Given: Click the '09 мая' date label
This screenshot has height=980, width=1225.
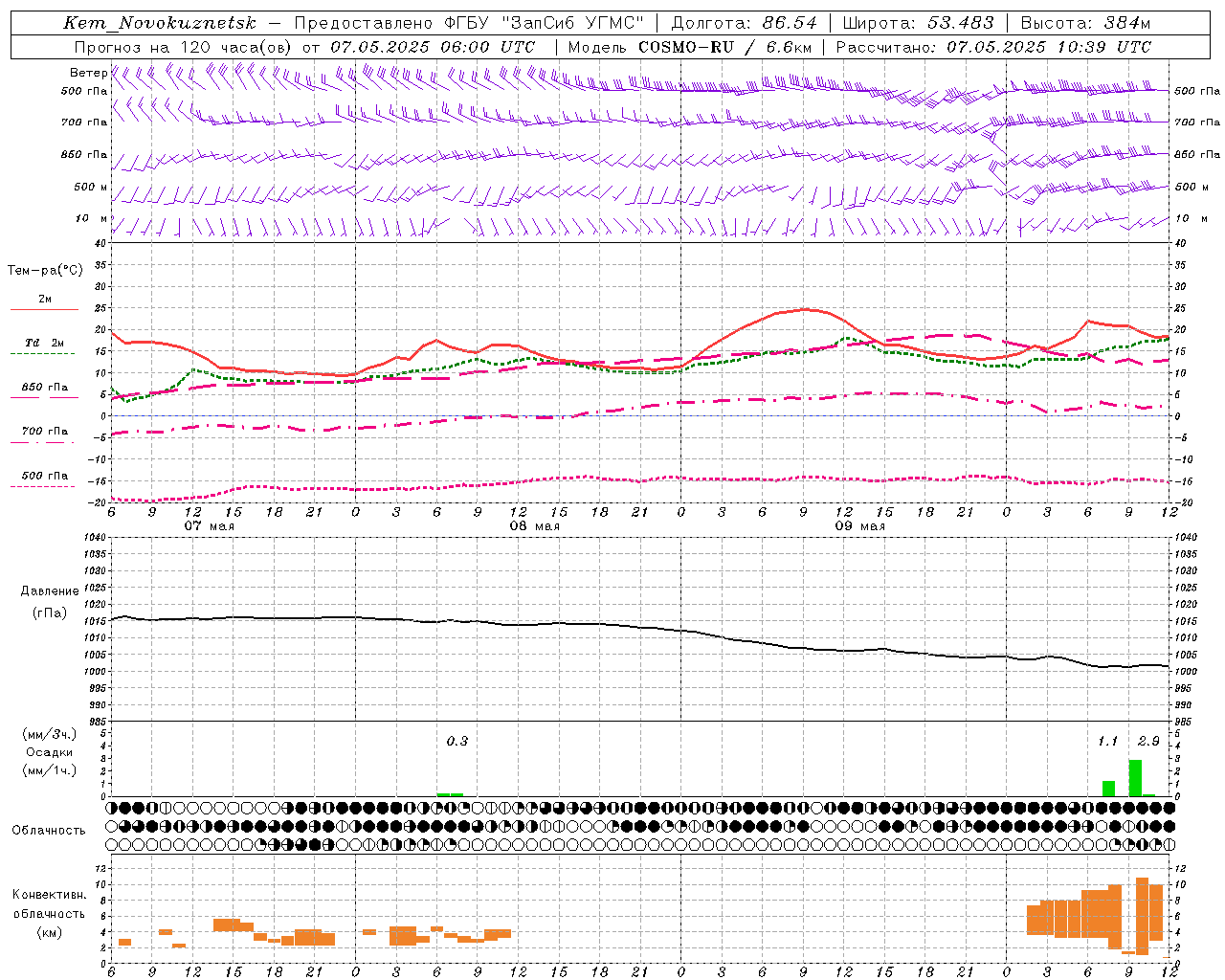Looking at the screenshot, I should click(x=860, y=526).
